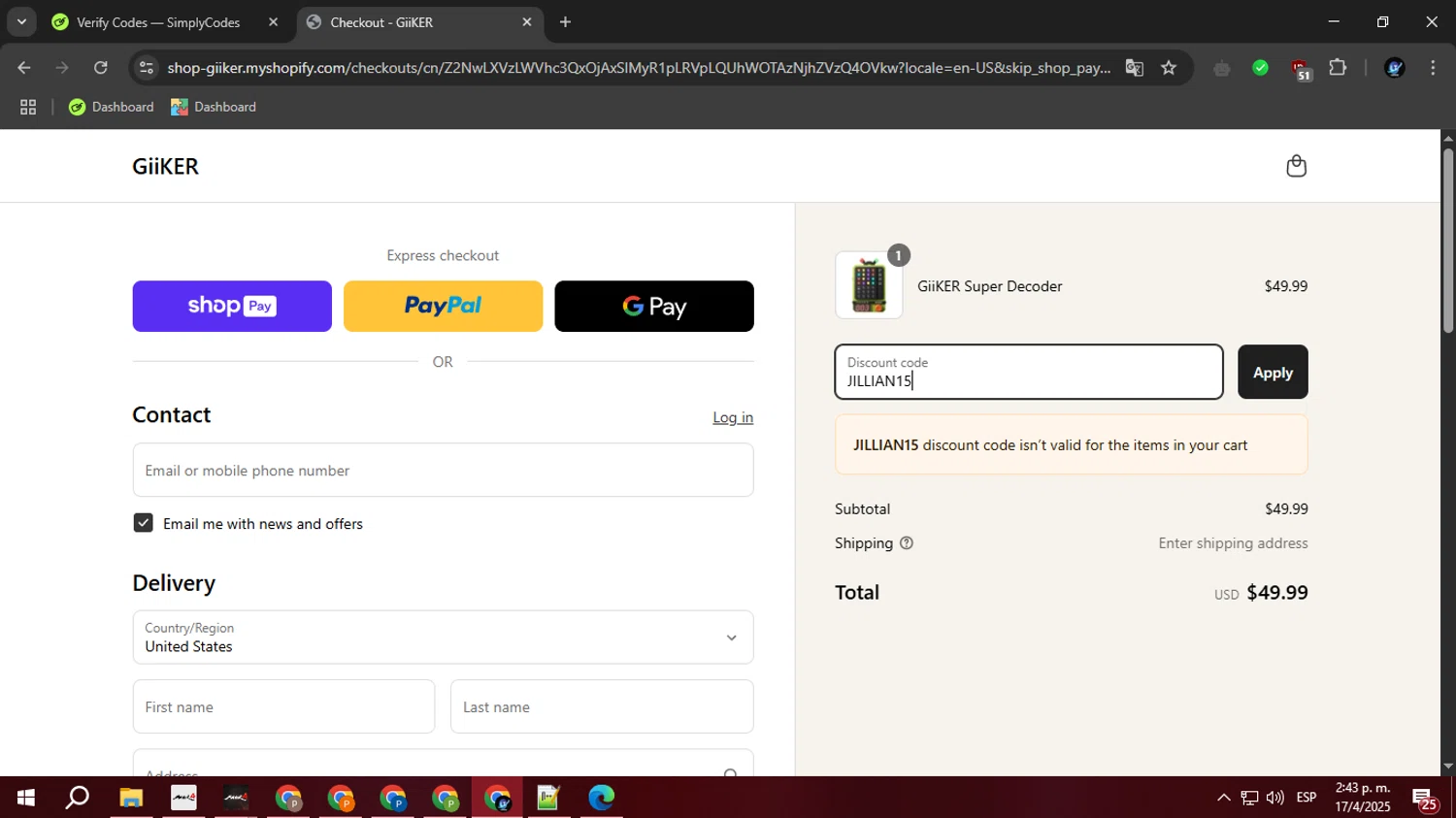Open the notification center with 25 badge
Viewport: 1456px width, 818px height.
pyautogui.click(x=1425, y=800)
